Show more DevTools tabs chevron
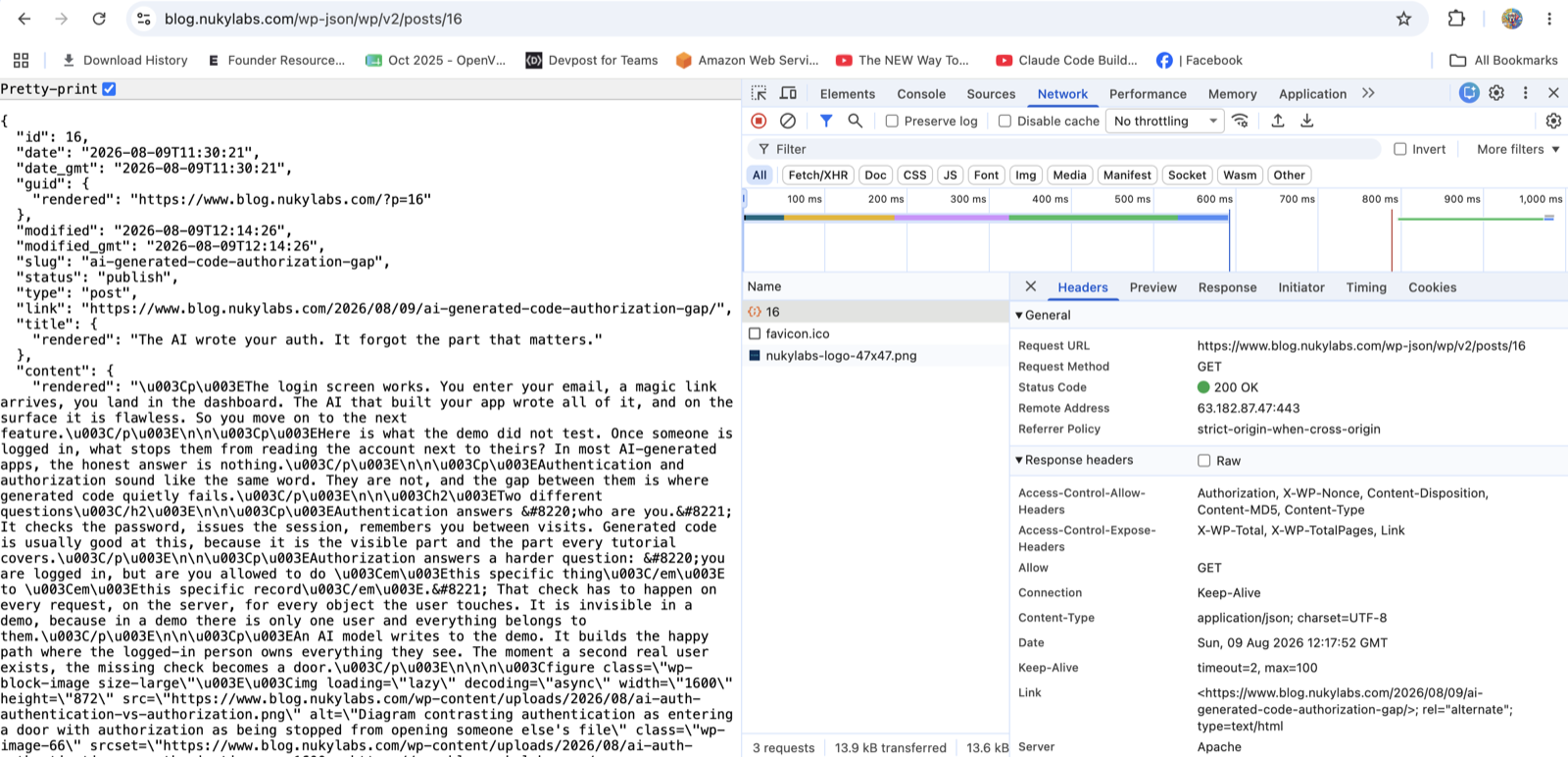This screenshot has height=757, width=1568. point(1368,93)
